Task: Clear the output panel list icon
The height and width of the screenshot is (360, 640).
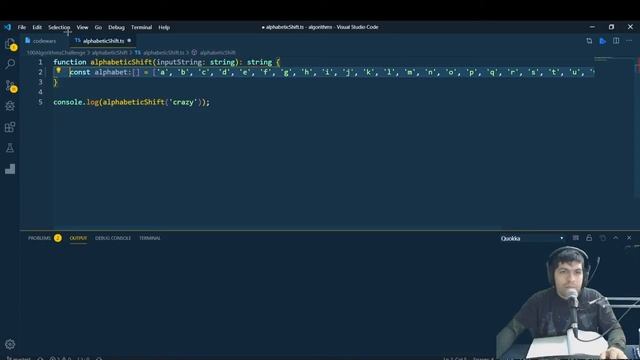Action: point(576,238)
